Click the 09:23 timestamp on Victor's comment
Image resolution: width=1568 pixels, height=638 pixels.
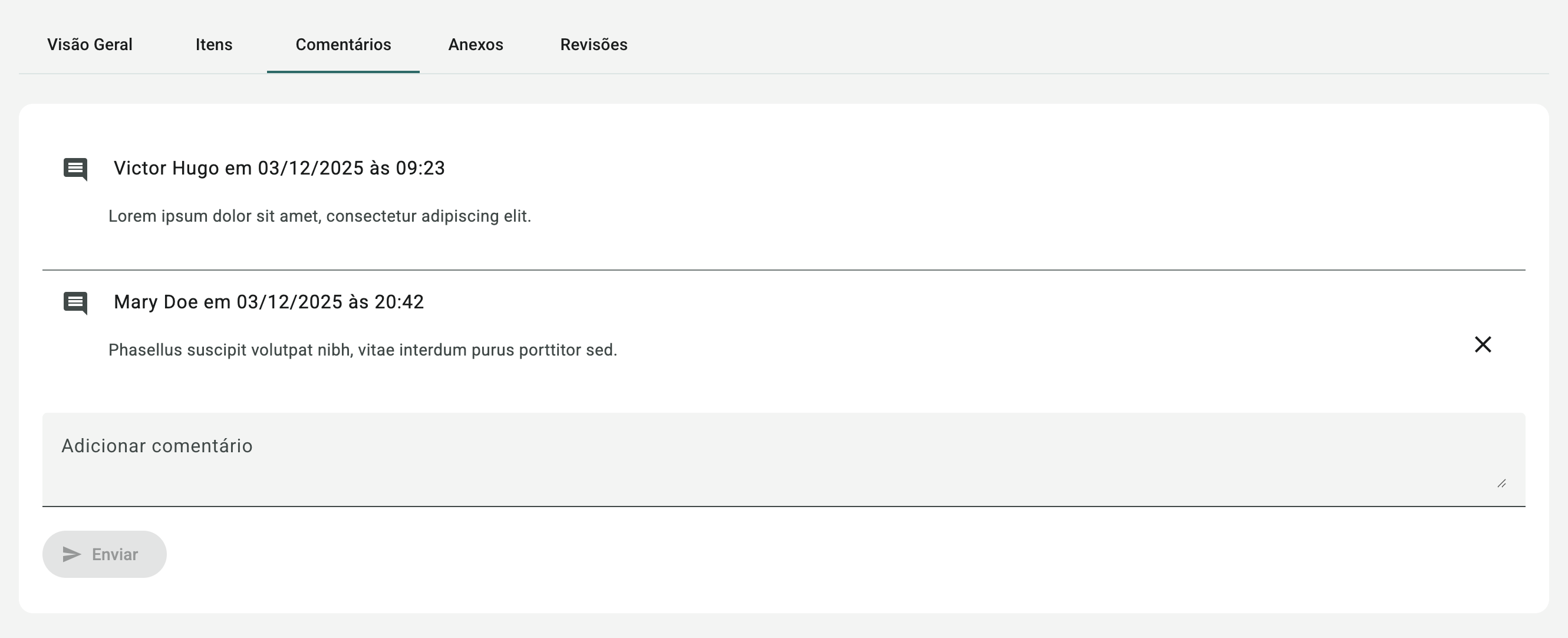click(420, 168)
